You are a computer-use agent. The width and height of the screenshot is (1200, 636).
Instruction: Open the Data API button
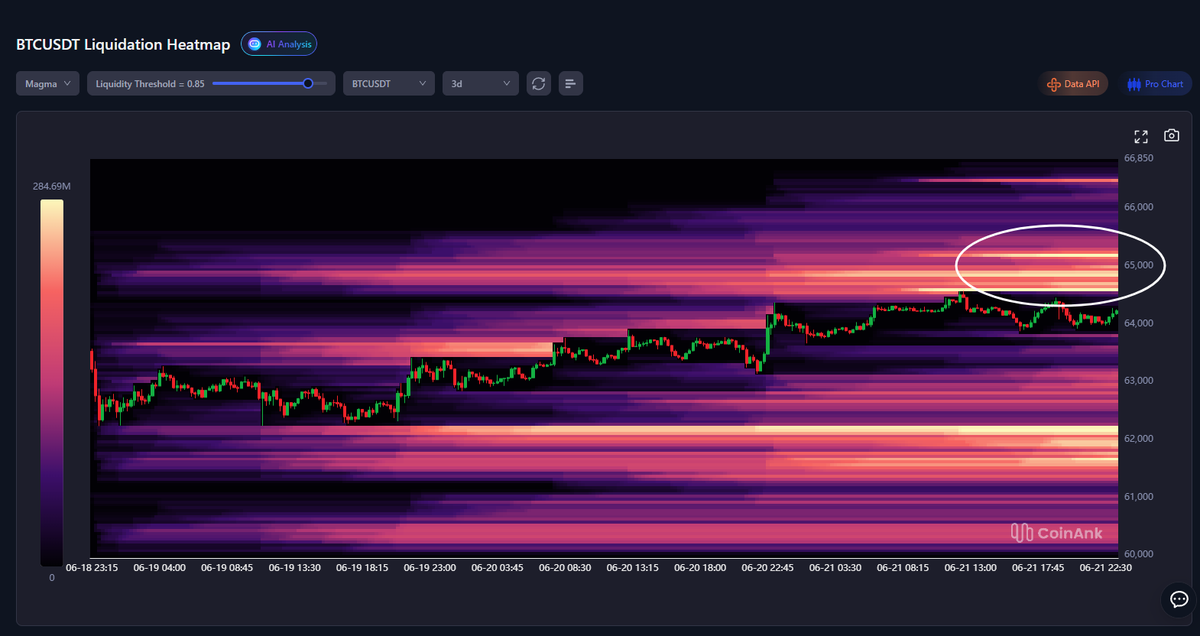1073,84
